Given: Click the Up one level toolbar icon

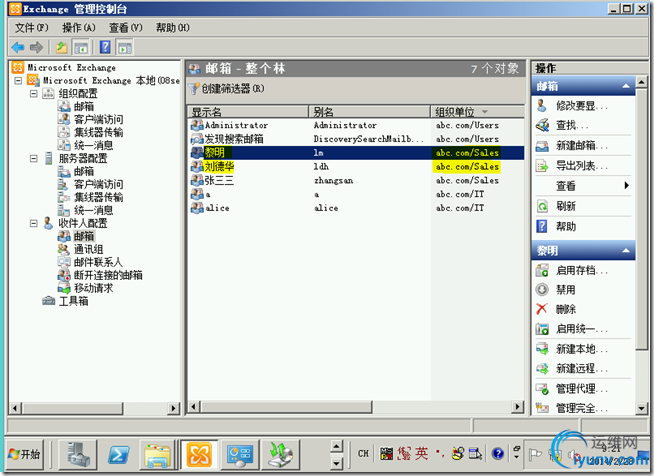Looking at the screenshot, I should coord(62,48).
